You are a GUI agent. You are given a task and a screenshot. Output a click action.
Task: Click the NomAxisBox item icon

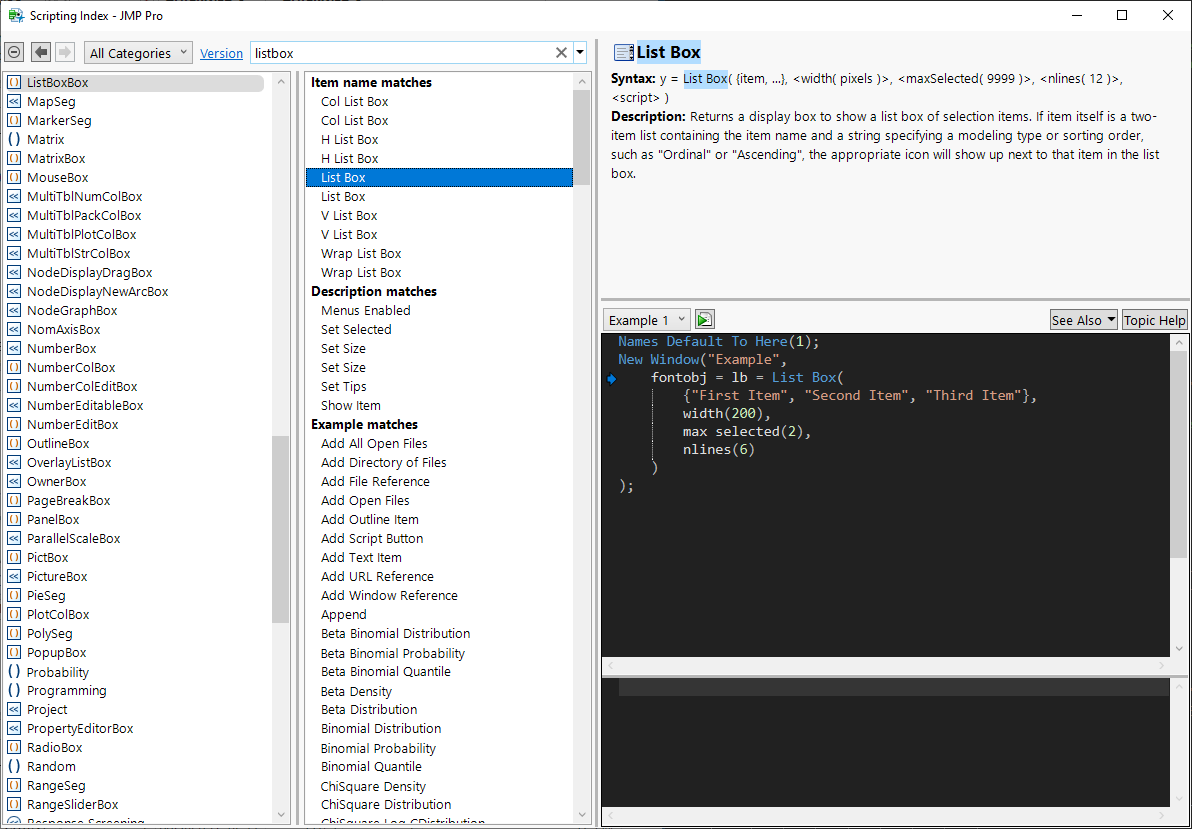[x=14, y=329]
